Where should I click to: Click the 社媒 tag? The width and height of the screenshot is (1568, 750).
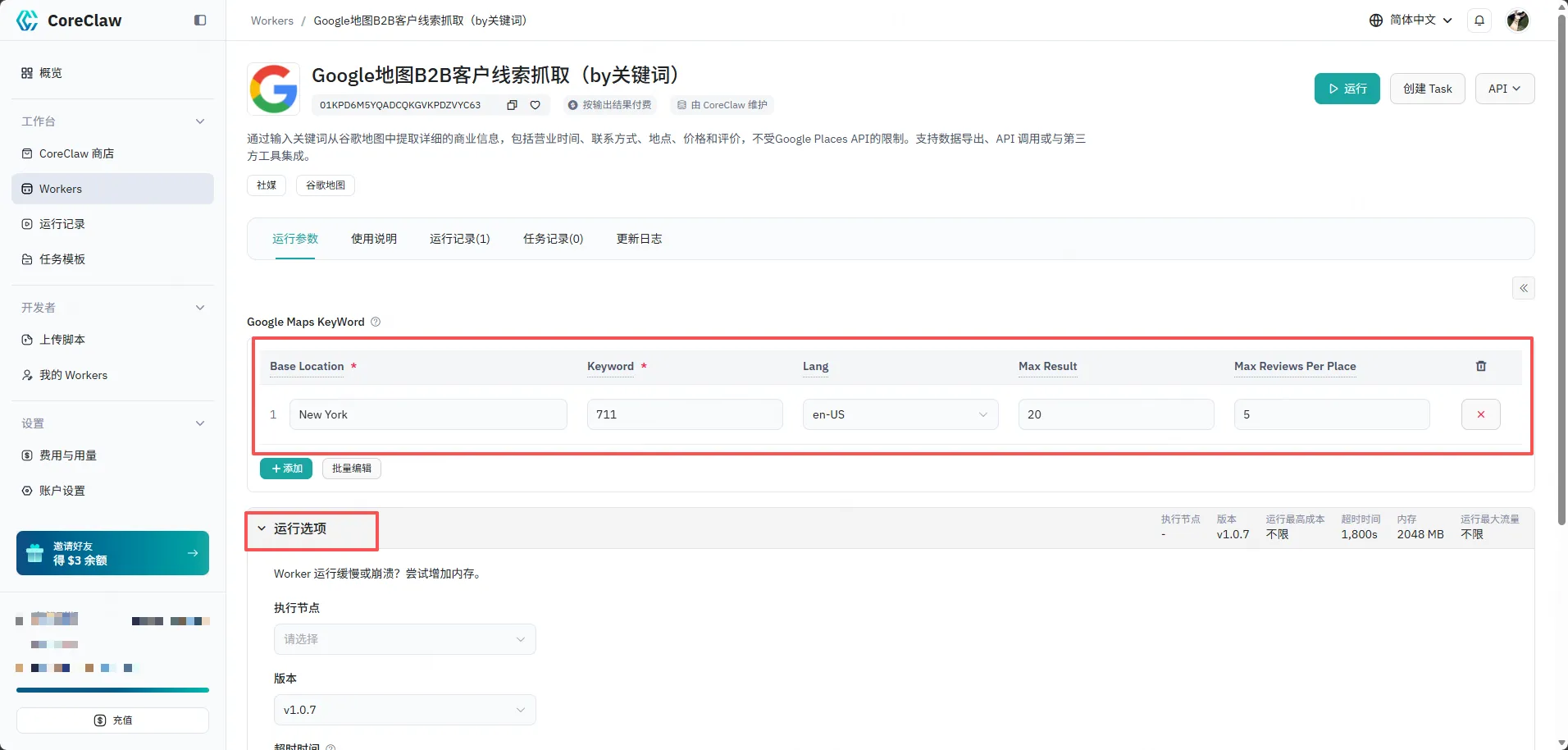pyautogui.click(x=267, y=185)
